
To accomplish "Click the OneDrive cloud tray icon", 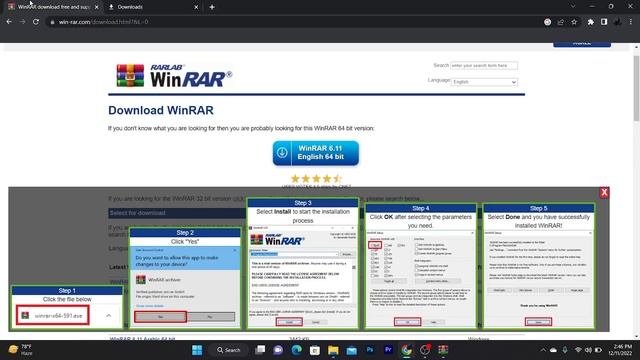I will pos(553,350).
